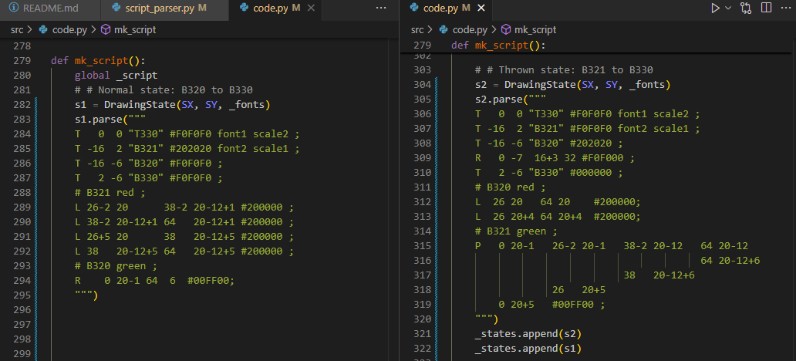Switch to the script_parser.py tab
This screenshot has width=796, height=361.
tap(159, 8)
